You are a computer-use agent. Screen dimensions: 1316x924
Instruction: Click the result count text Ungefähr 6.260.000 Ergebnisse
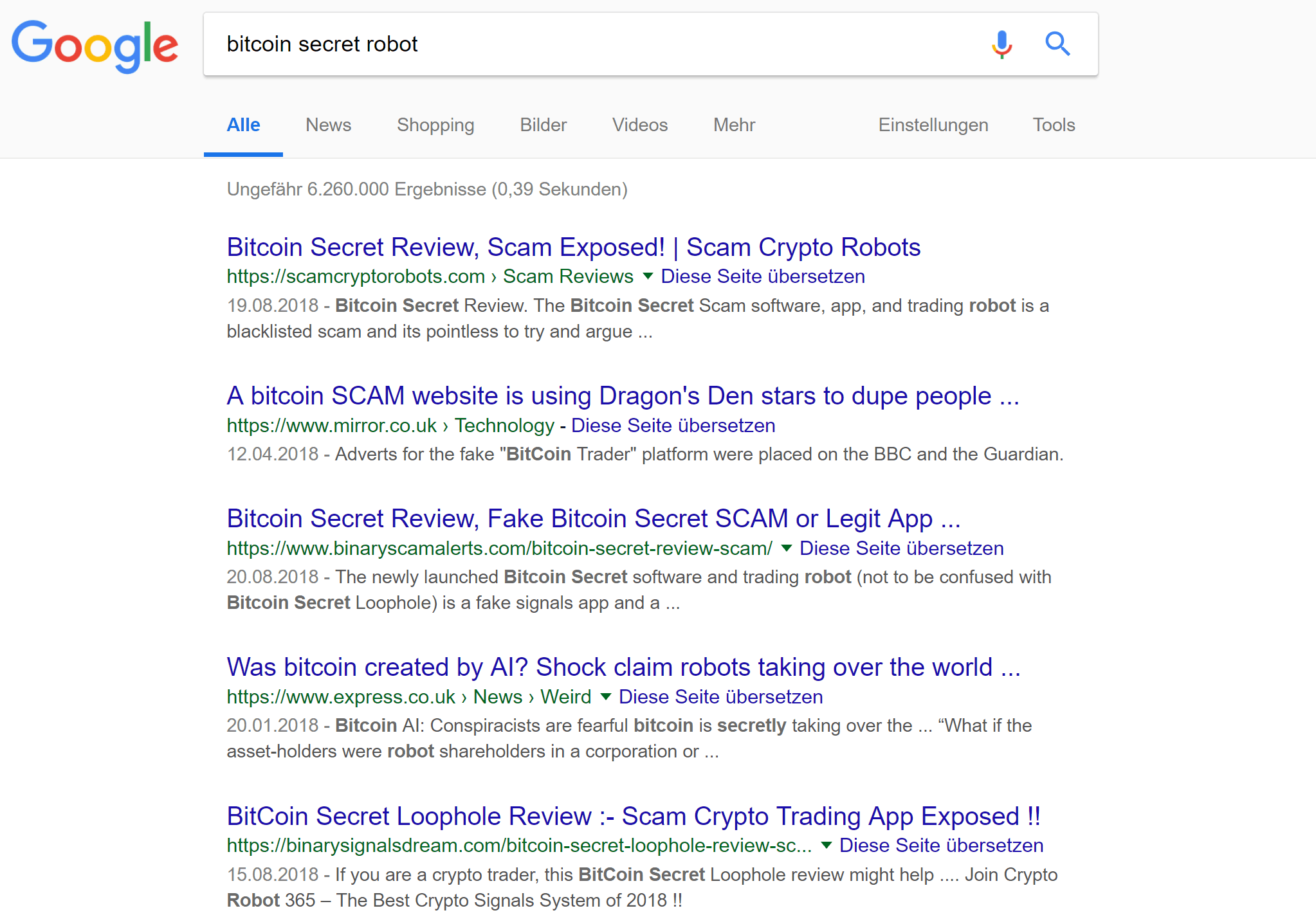pos(427,190)
